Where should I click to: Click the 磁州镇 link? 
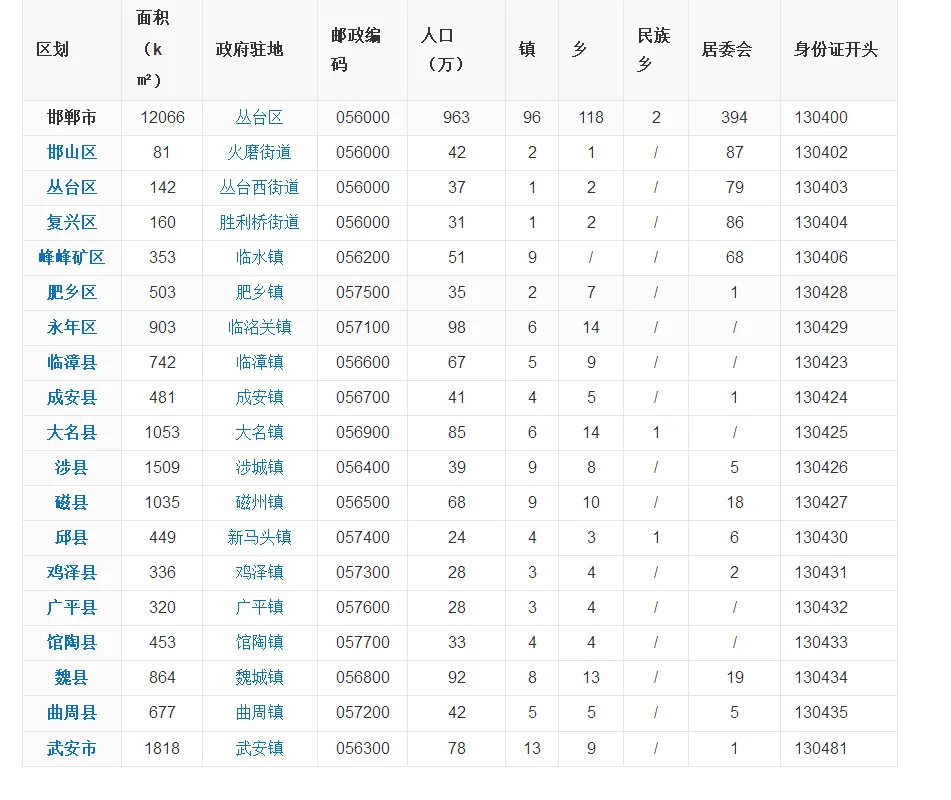point(259,502)
